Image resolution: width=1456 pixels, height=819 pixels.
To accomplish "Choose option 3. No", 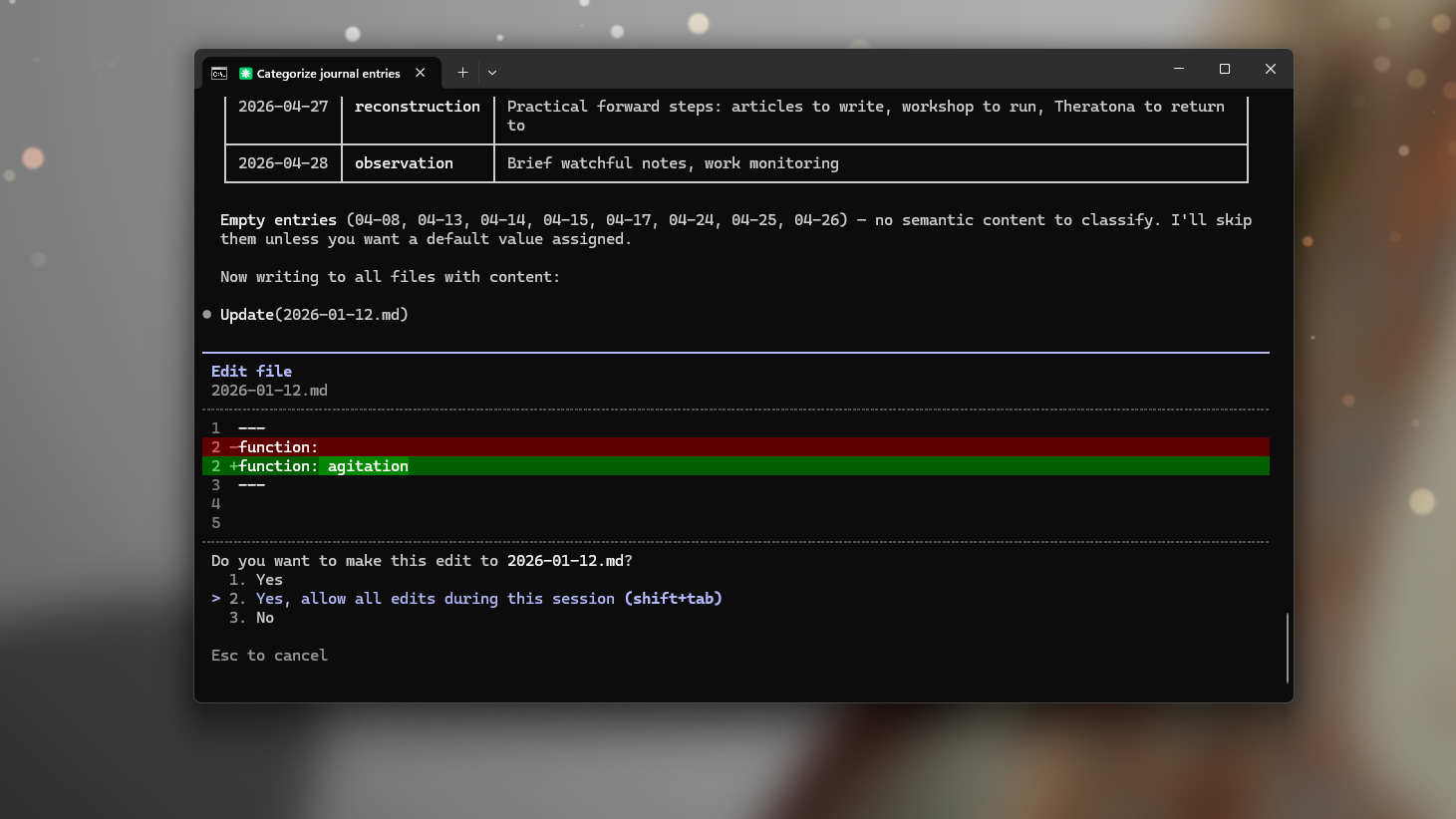I will pyautogui.click(x=251, y=618).
